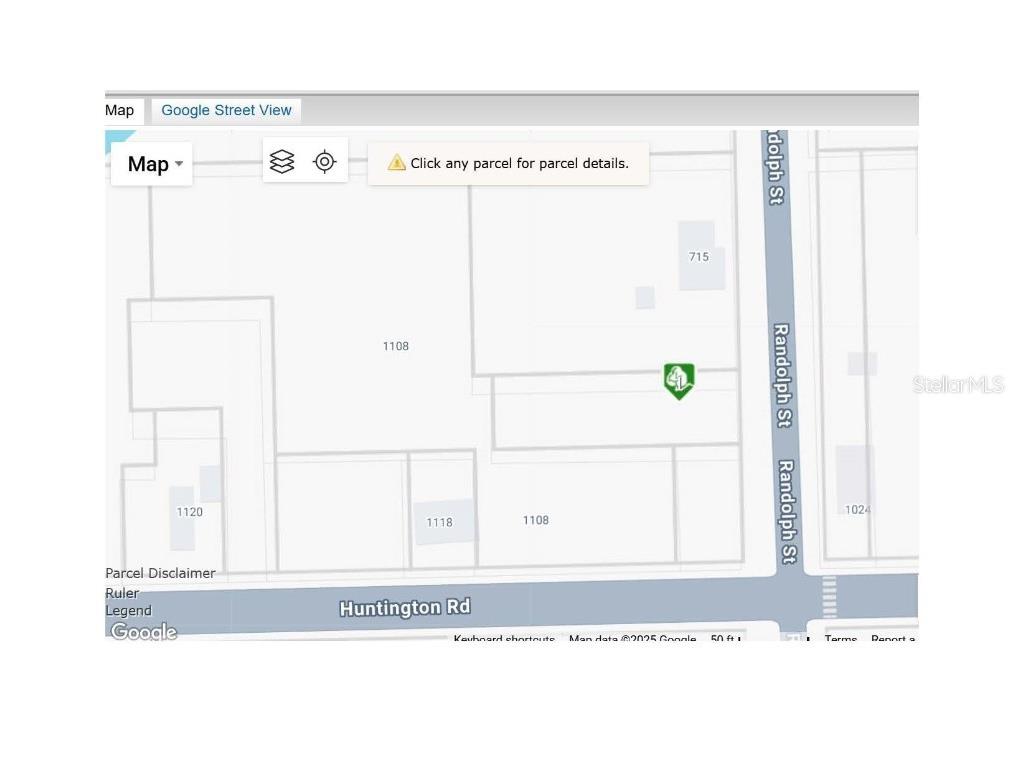The height and width of the screenshot is (768, 1024).
Task: Open the Parcel Disclaimer link
Action: click(x=160, y=573)
